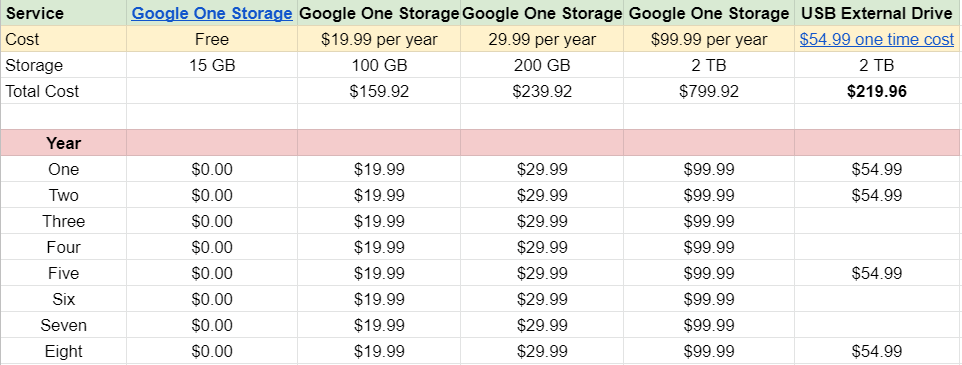Open the Google One Storage hyperlink

pos(212,13)
